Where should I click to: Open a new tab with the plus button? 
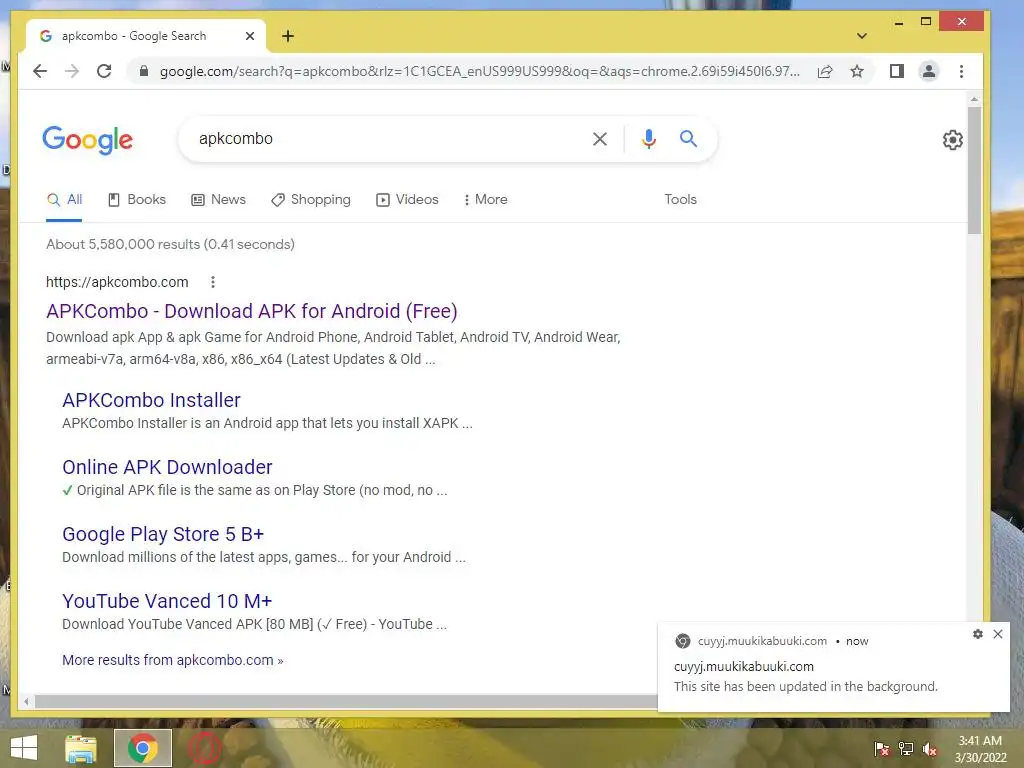pos(288,36)
